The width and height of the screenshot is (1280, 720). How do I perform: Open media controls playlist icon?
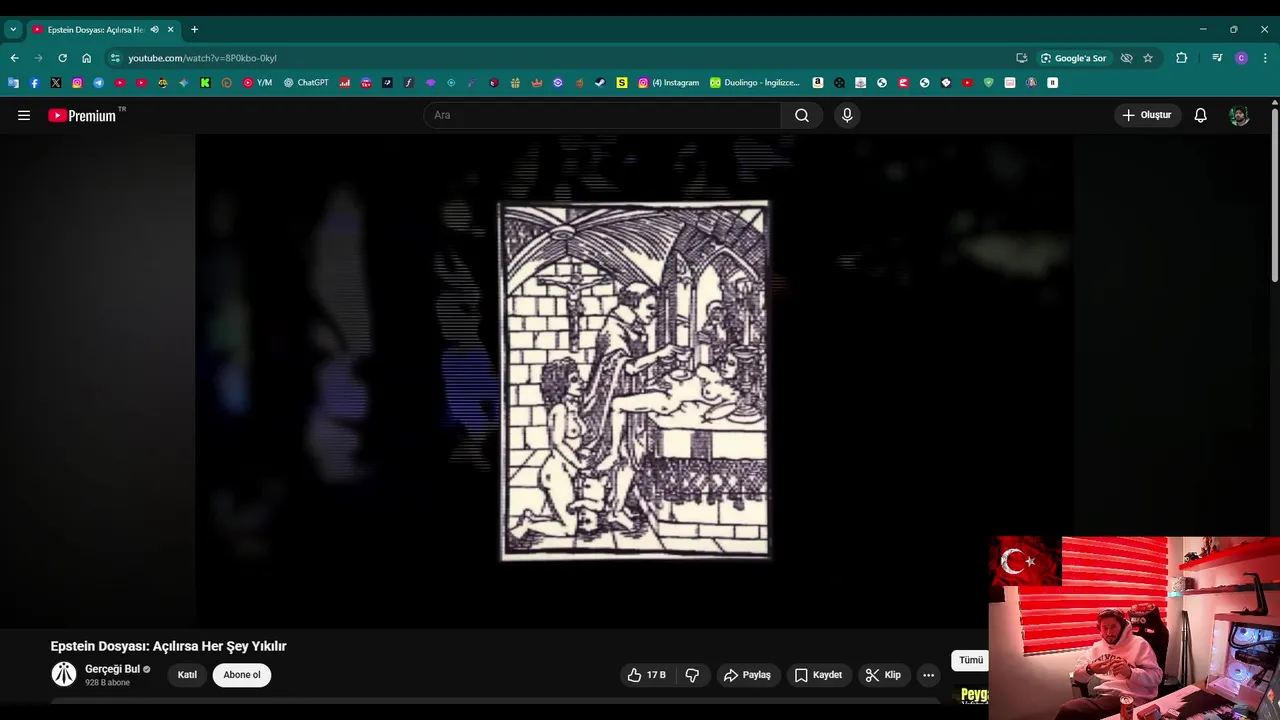(1217, 58)
